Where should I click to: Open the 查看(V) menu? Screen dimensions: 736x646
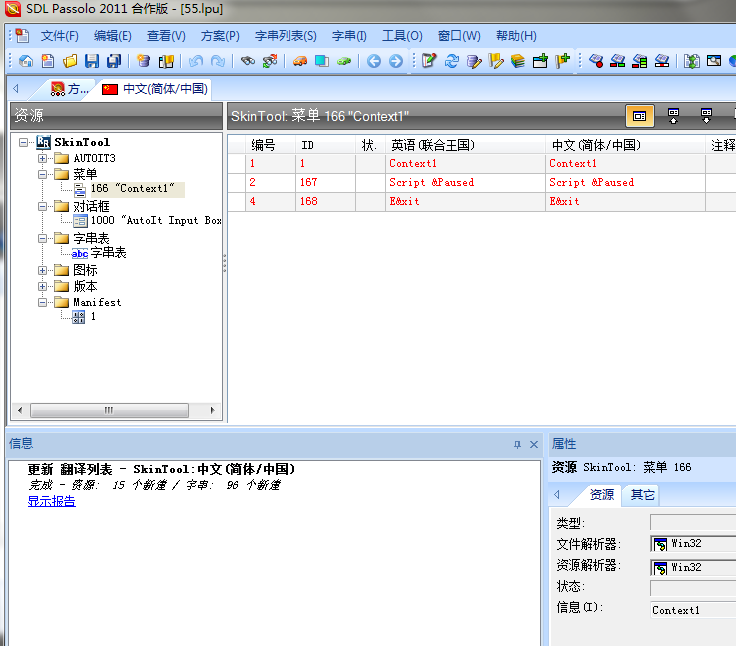pyautogui.click(x=166, y=36)
